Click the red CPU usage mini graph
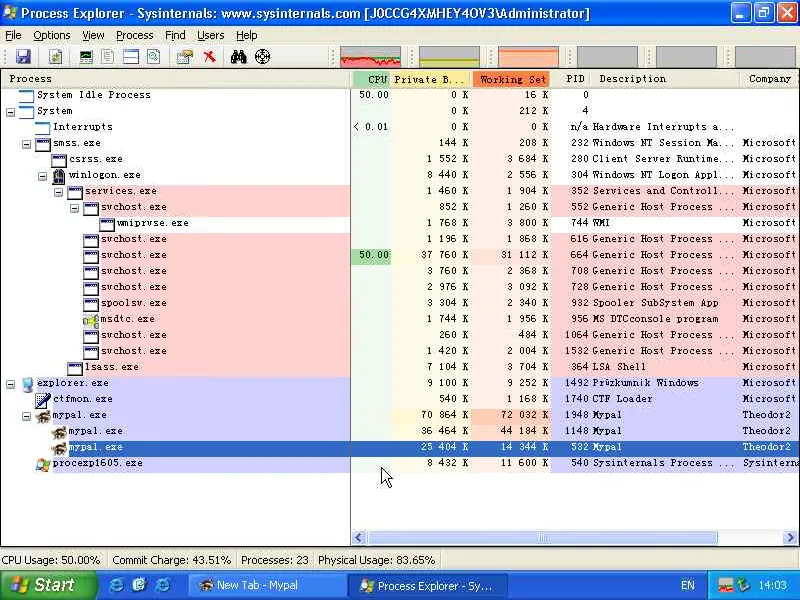Screen dimensions: 800x600 [x=370, y=57]
